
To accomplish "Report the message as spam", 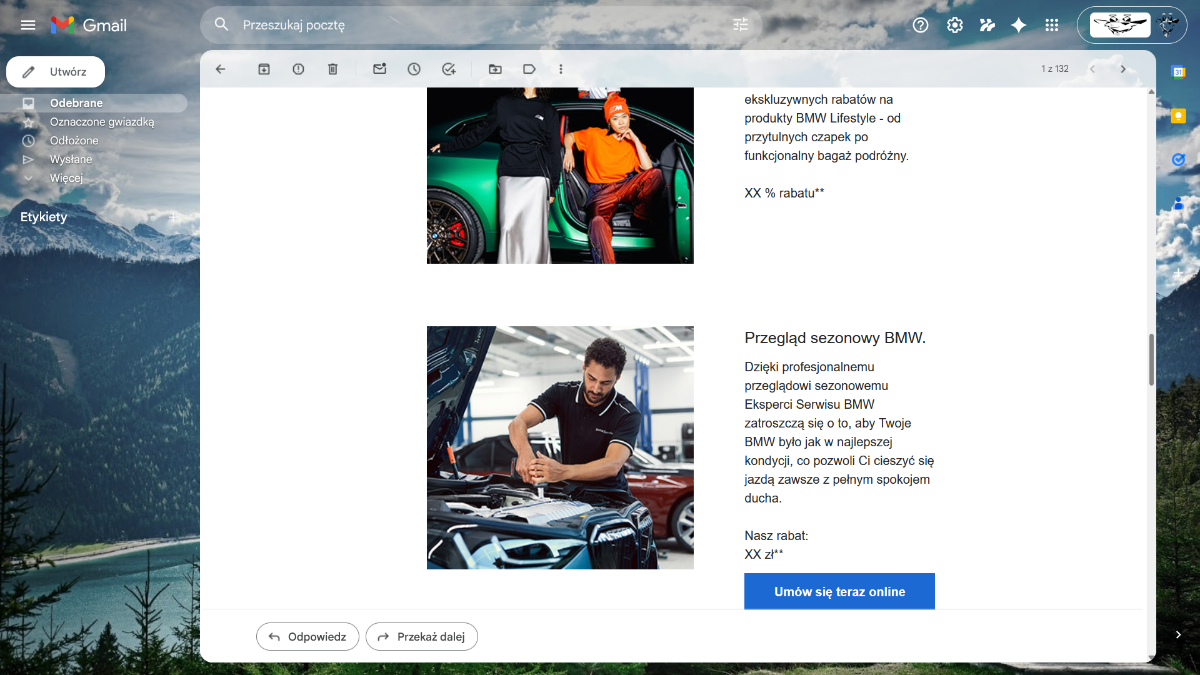I will click(298, 69).
